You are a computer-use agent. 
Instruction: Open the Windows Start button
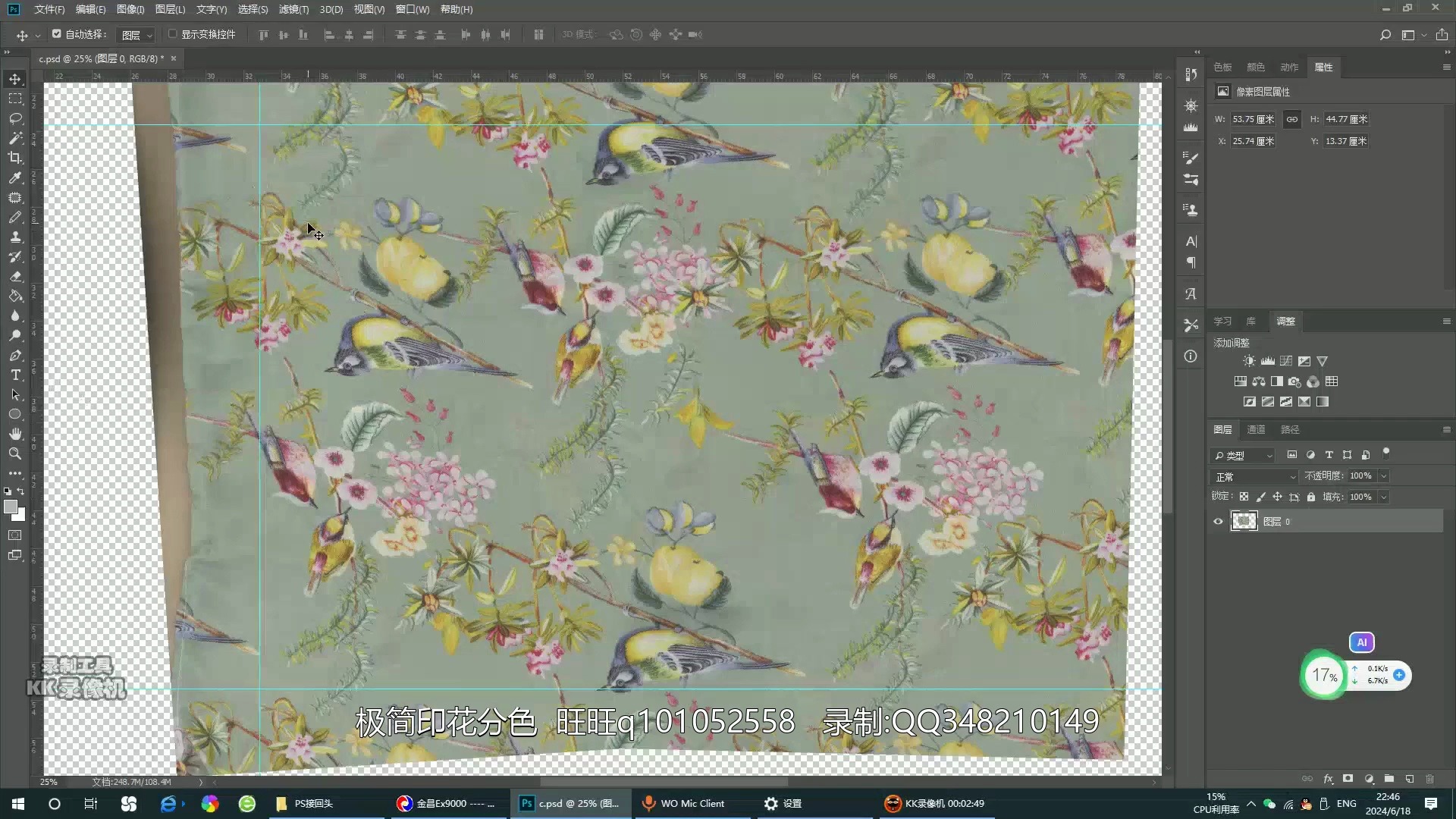pyautogui.click(x=18, y=804)
